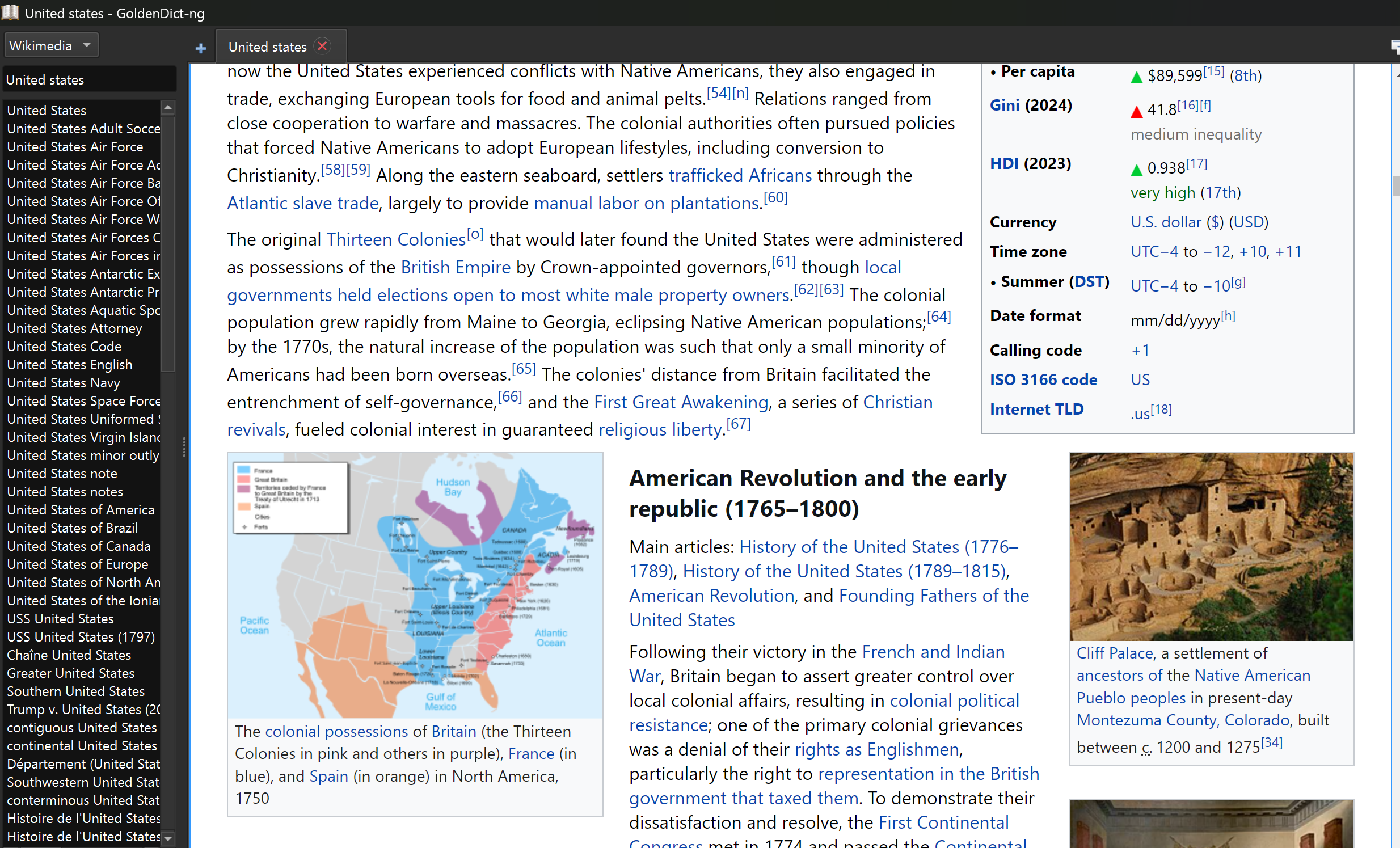Click the ISO 3166 code link
The image size is (1400, 848).
coord(1043,379)
